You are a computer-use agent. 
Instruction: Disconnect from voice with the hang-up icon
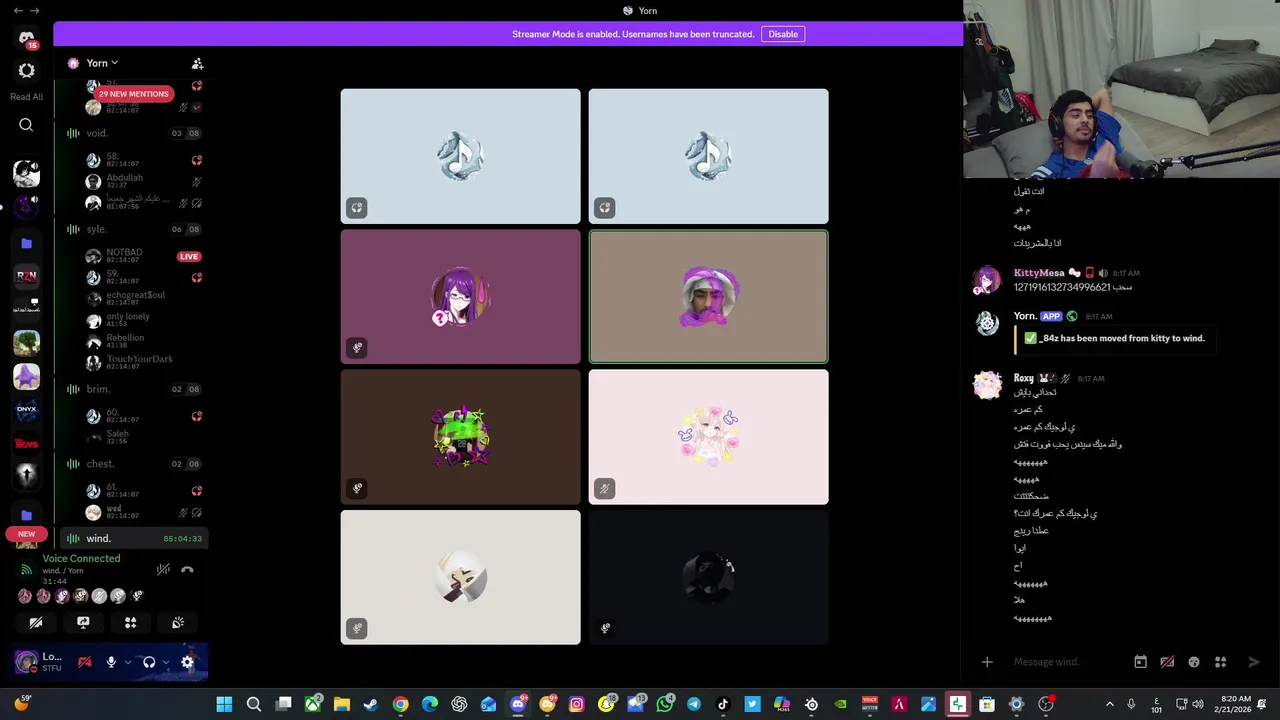point(187,569)
